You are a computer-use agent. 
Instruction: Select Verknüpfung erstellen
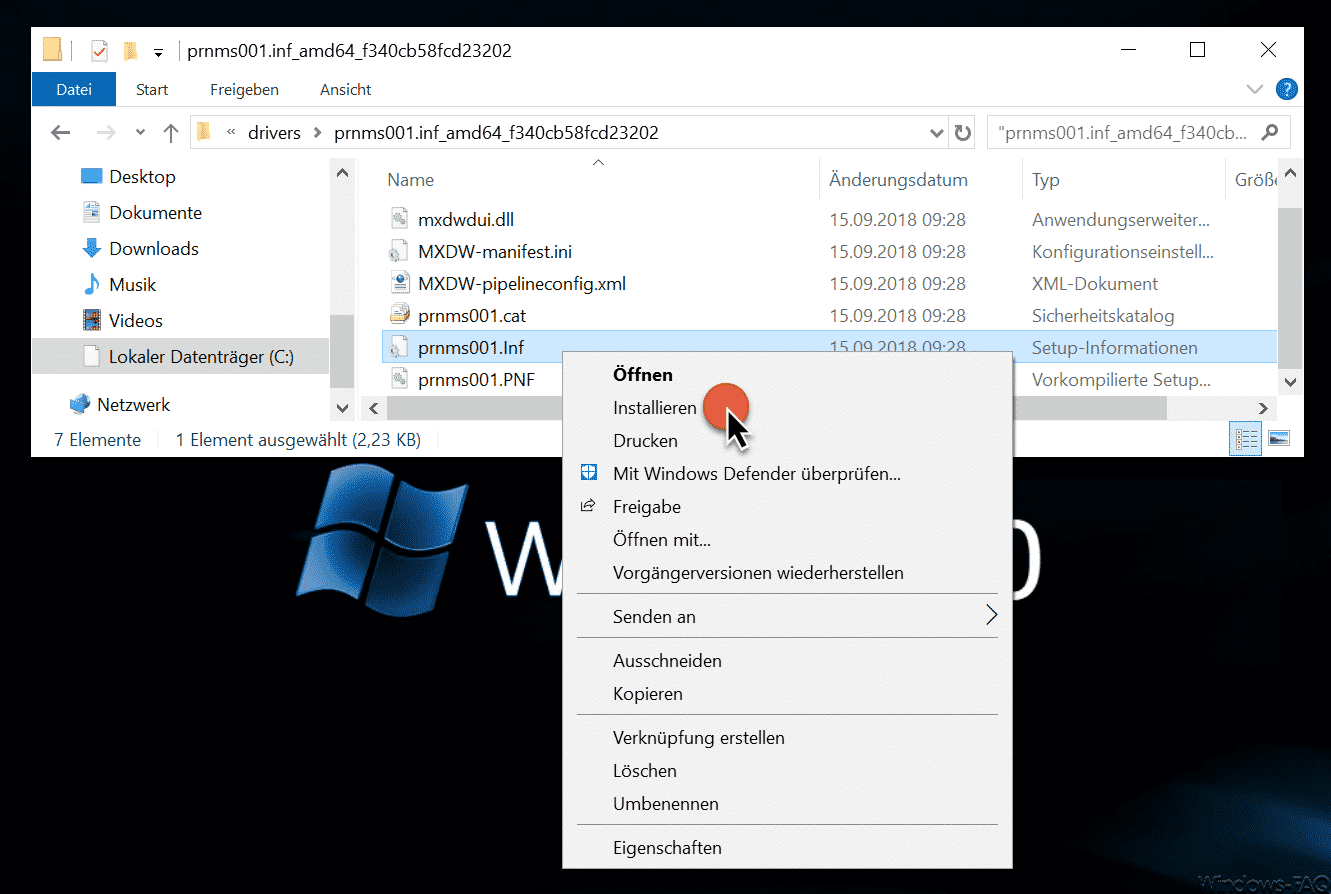(699, 738)
